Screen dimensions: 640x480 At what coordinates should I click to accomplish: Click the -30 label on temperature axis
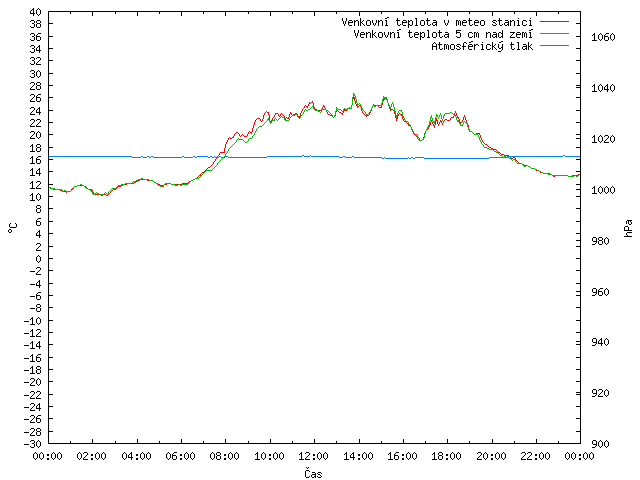click(x=33, y=444)
